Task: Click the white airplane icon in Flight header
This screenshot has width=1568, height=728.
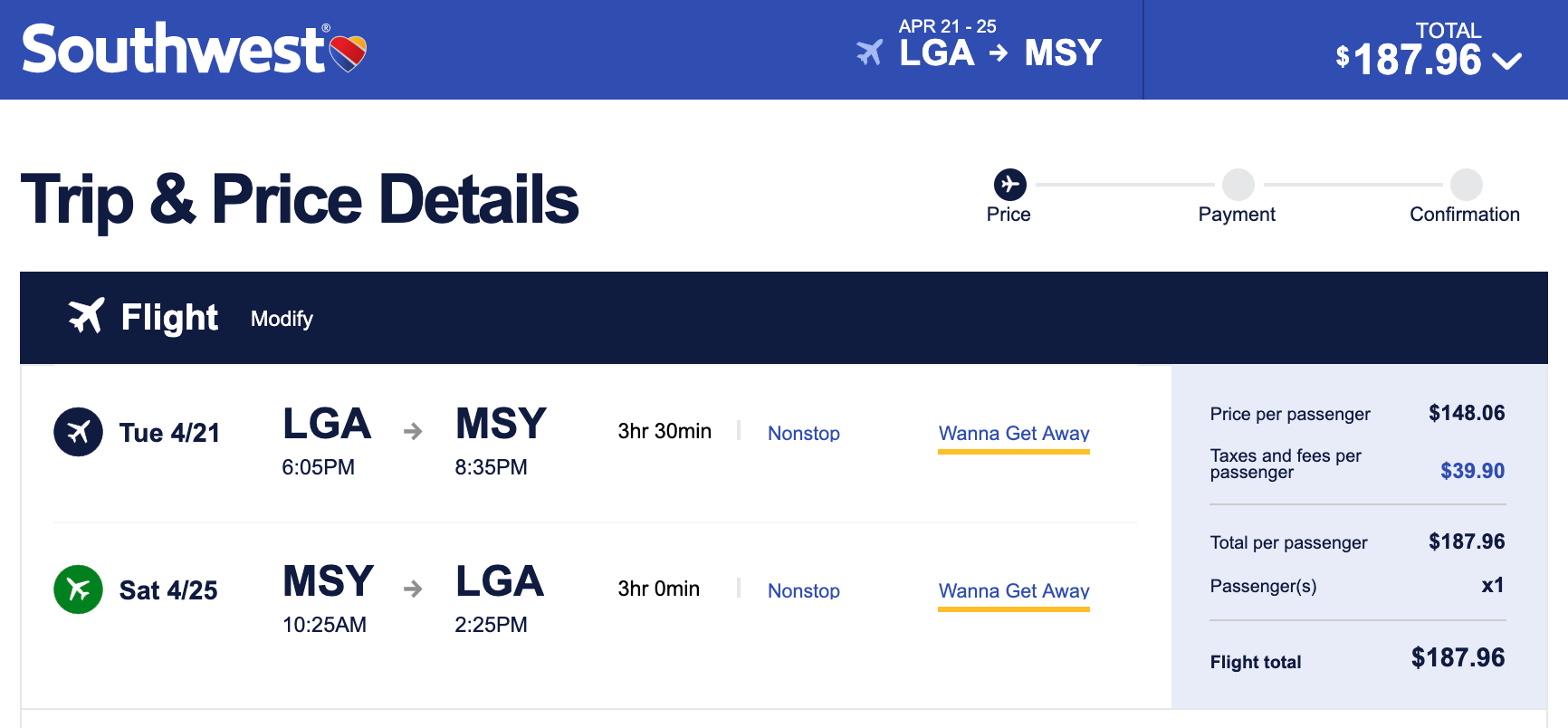Action: [87, 316]
